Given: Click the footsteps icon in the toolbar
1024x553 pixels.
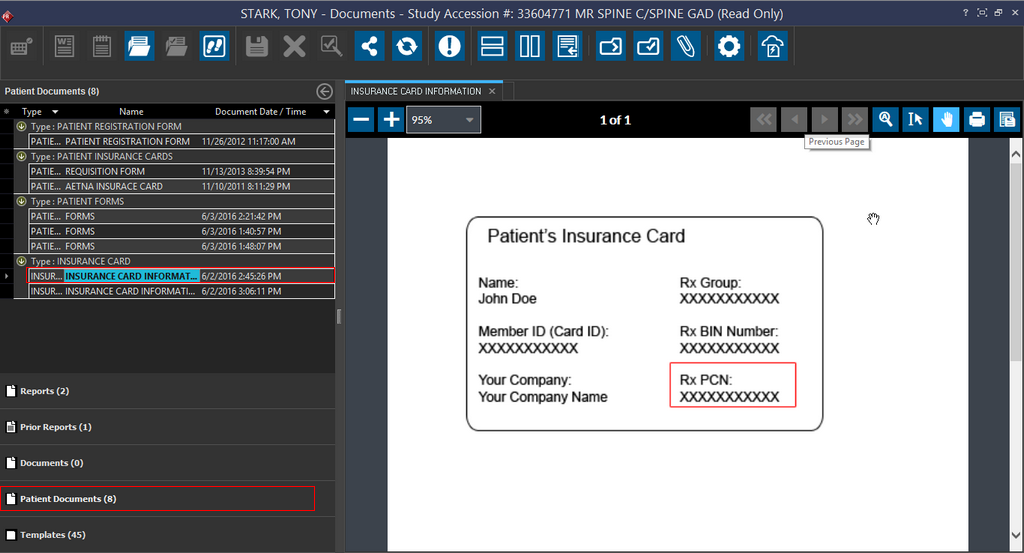Looking at the screenshot, I should tap(213, 46).
